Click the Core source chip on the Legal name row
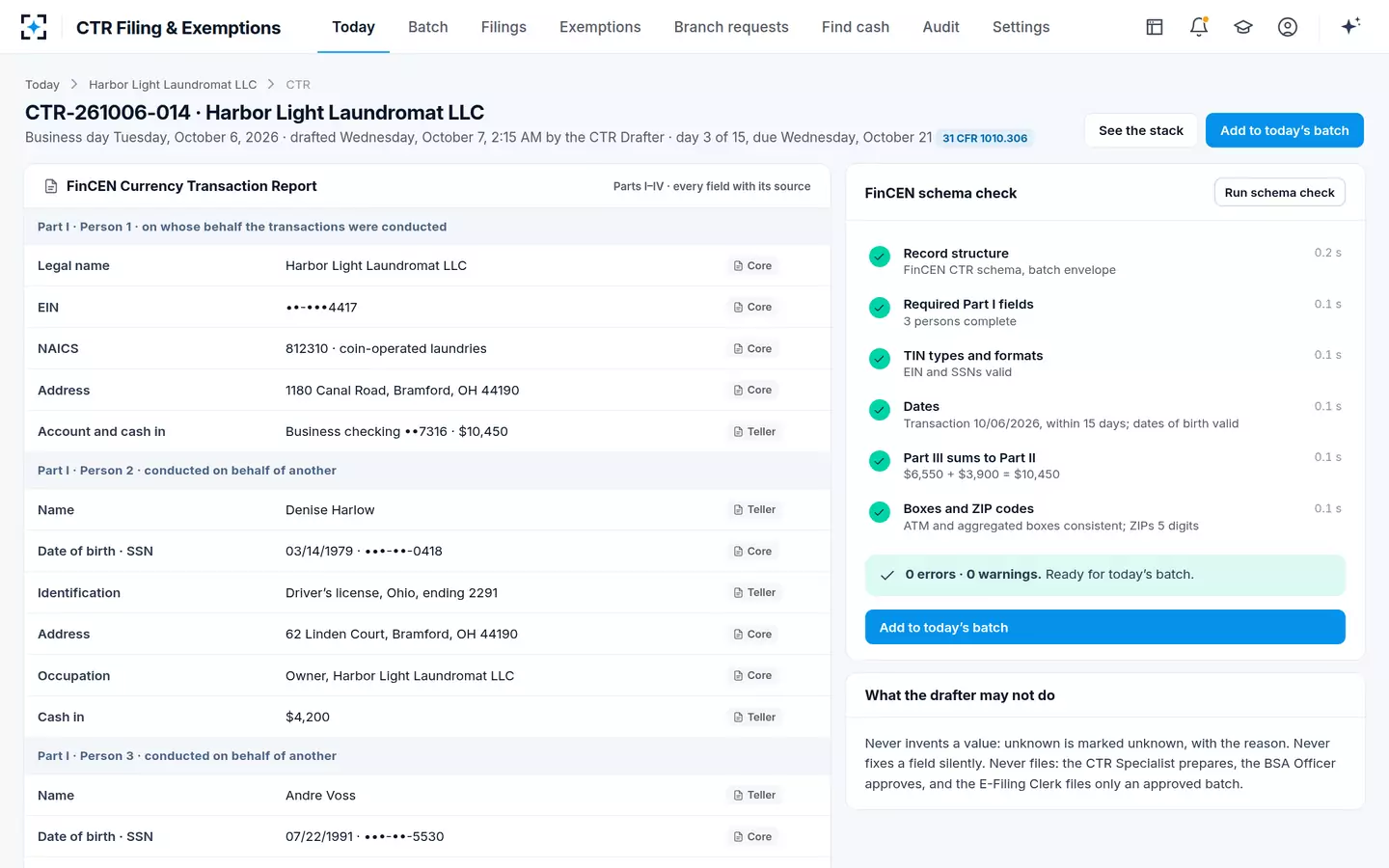The image size is (1389, 868). pos(752,265)
